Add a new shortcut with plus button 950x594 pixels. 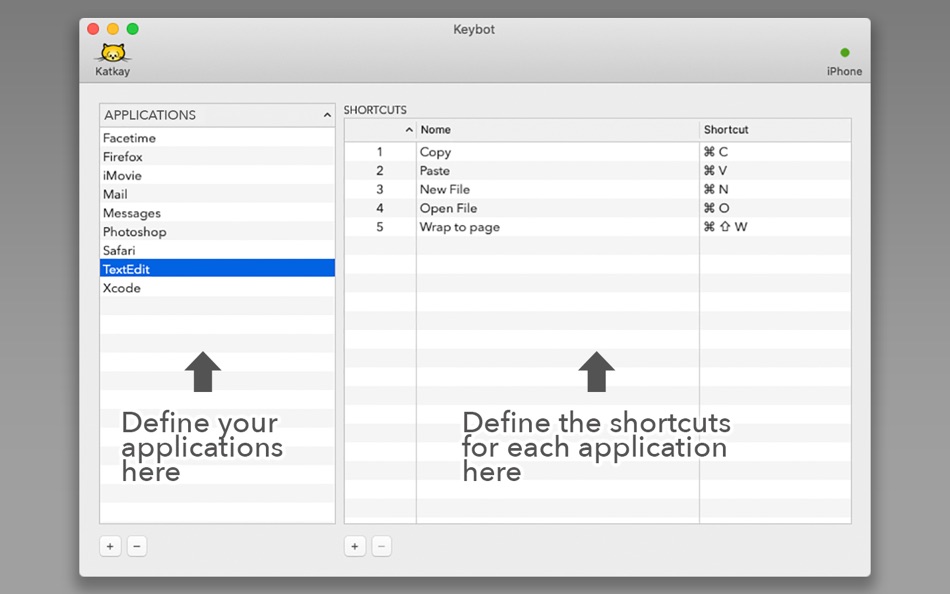pos(355,546)
